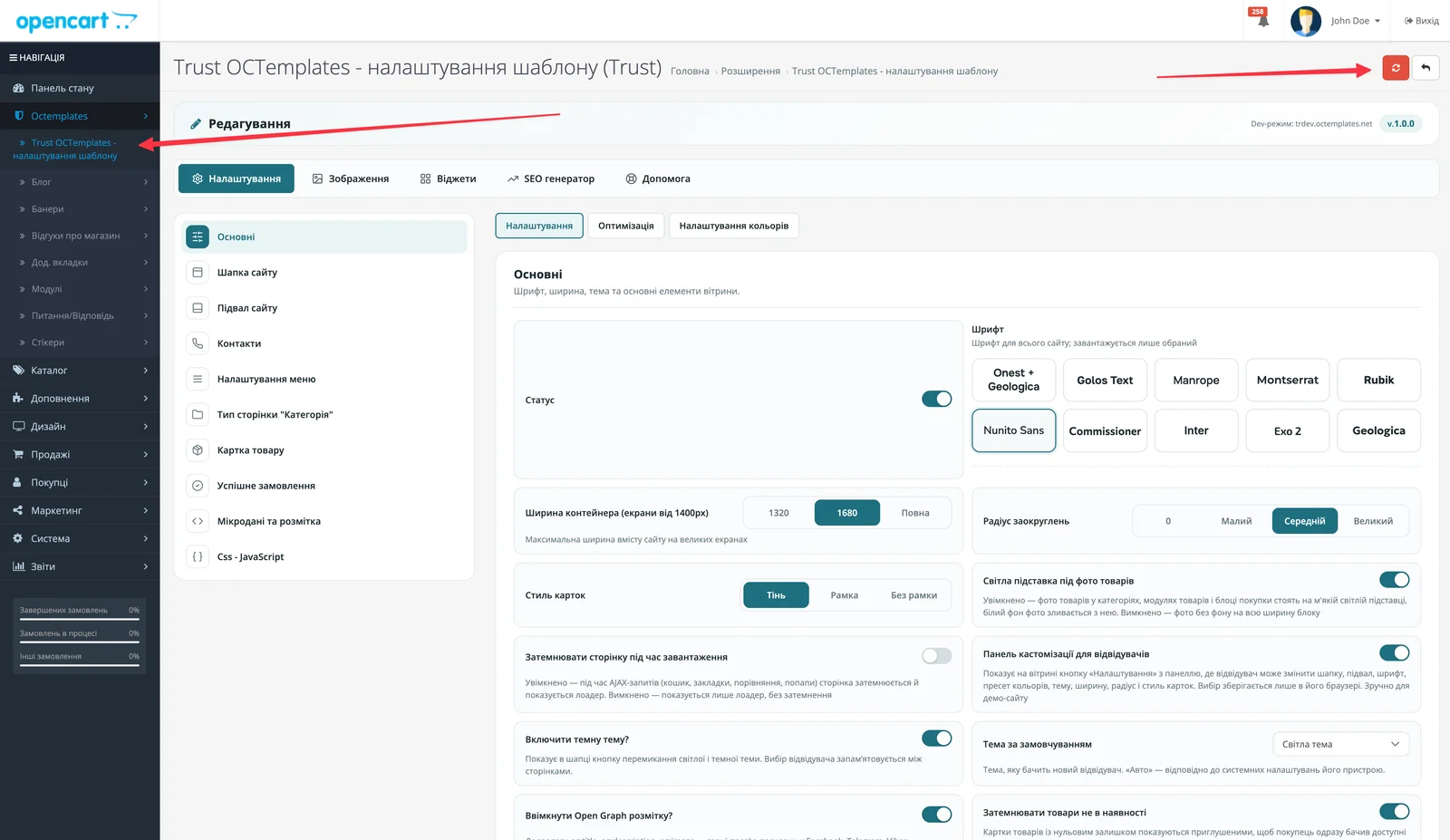
Task: Click the John Doe avatar image
Action: 1306,21
